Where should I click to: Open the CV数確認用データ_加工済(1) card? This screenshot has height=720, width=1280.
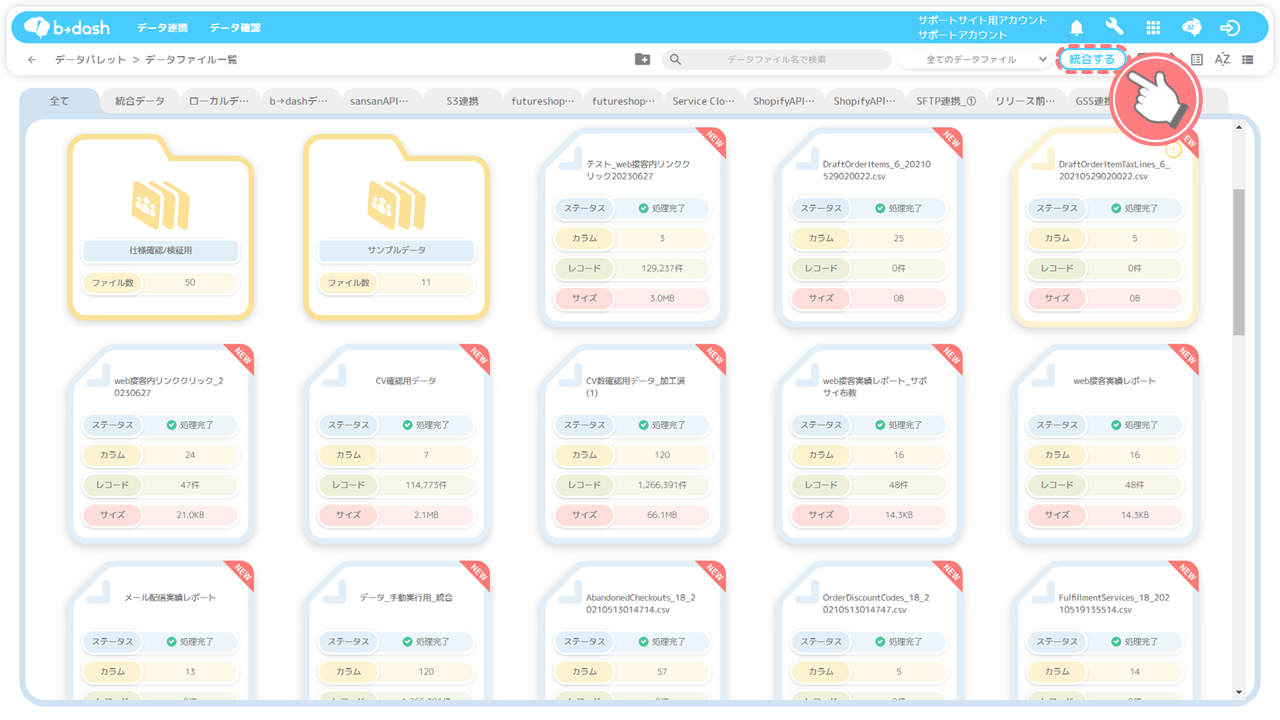coord(634,444)
